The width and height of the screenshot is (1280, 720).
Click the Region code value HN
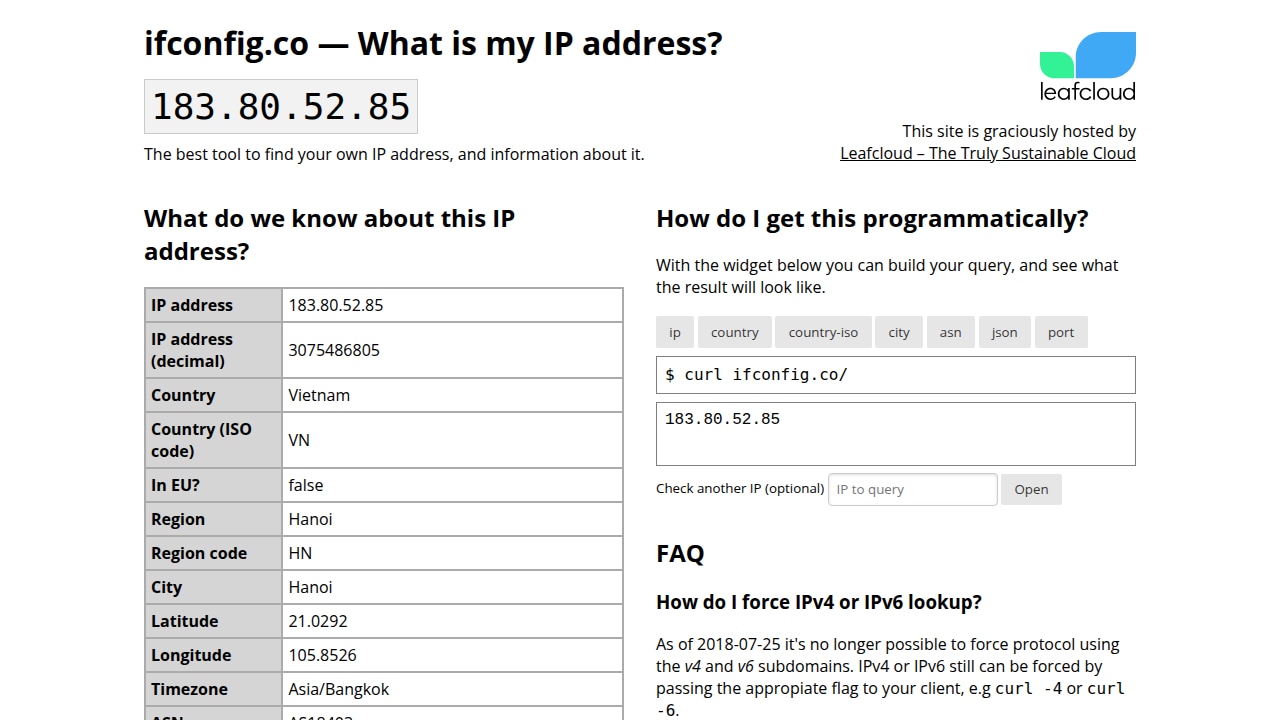pos(300,553)
